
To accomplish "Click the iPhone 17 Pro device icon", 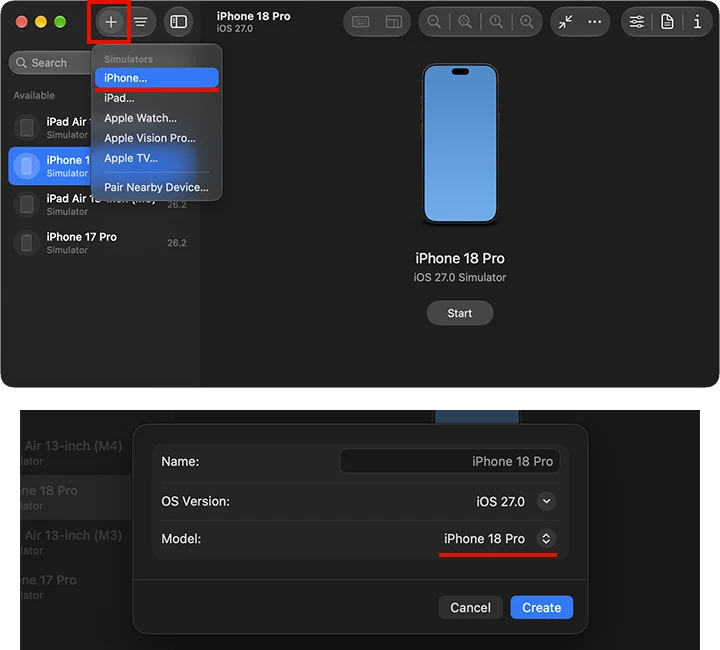I will [27, 243].
